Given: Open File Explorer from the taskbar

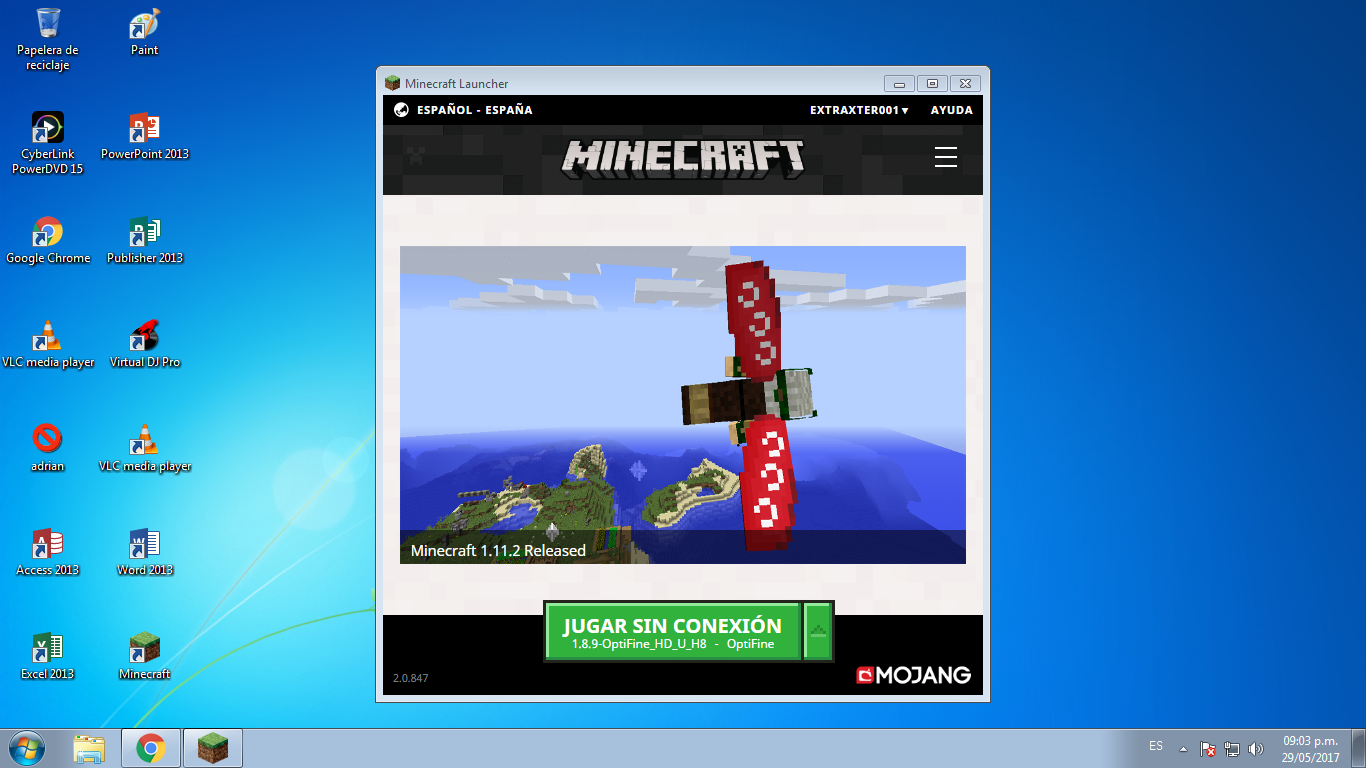Looking at the screenshot, I should coord(89,748).
